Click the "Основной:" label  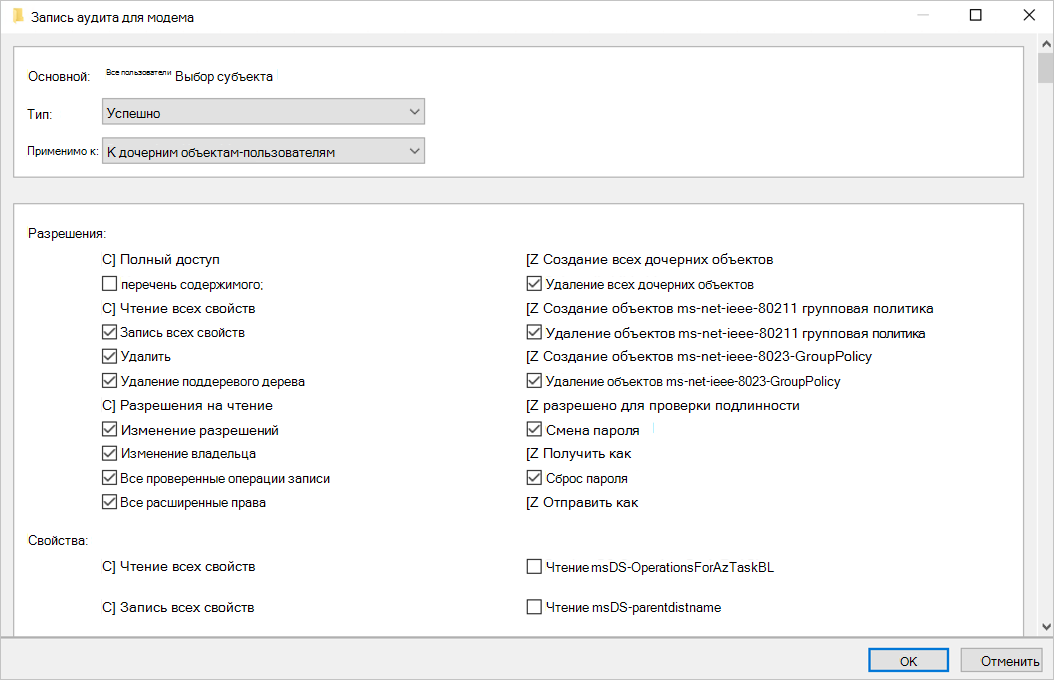click(58, 77)
